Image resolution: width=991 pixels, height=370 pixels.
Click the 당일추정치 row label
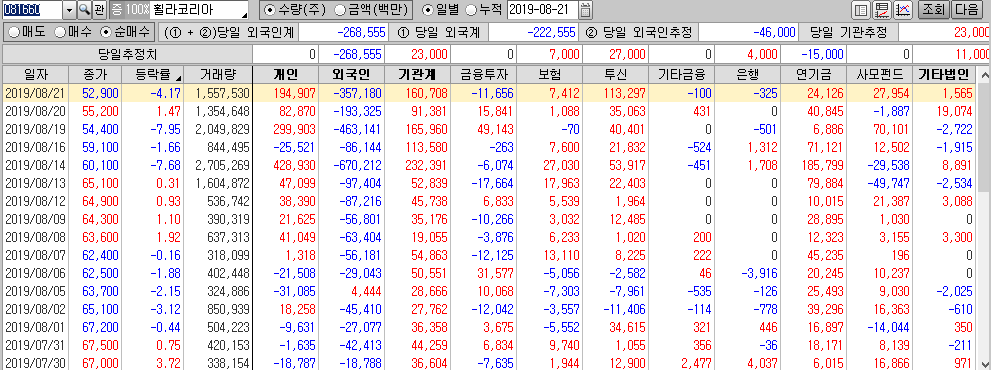tap(127, 54)
